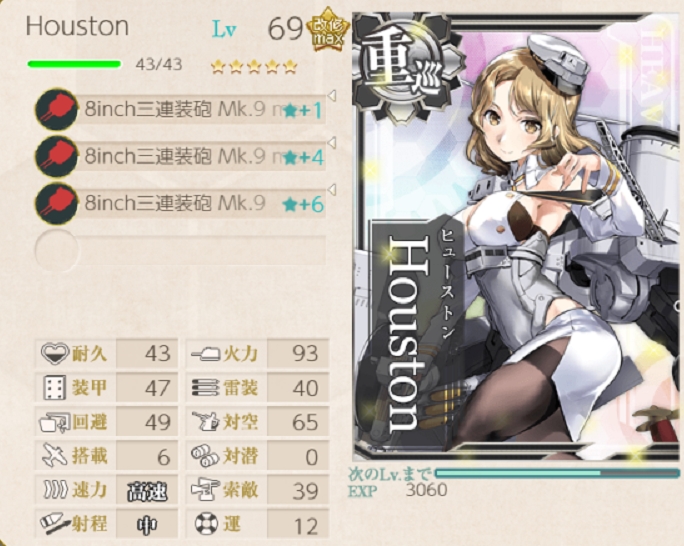Image resolution: width=684 pixels, height=546 pixels.
Task: Click the third equipment slot's red gun icon
Action: pyautogui.click(x=56, y=204)
